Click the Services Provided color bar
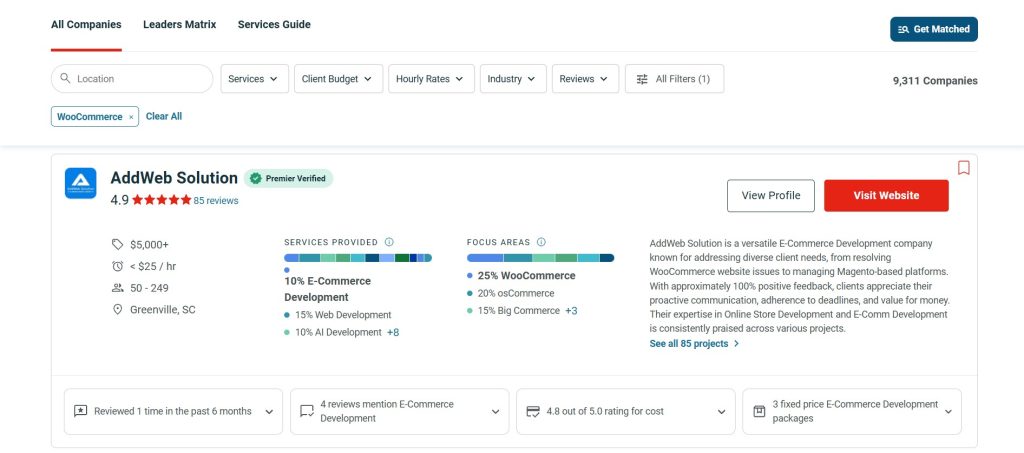This screenshot has height=453, width=1024. (358, 258)
